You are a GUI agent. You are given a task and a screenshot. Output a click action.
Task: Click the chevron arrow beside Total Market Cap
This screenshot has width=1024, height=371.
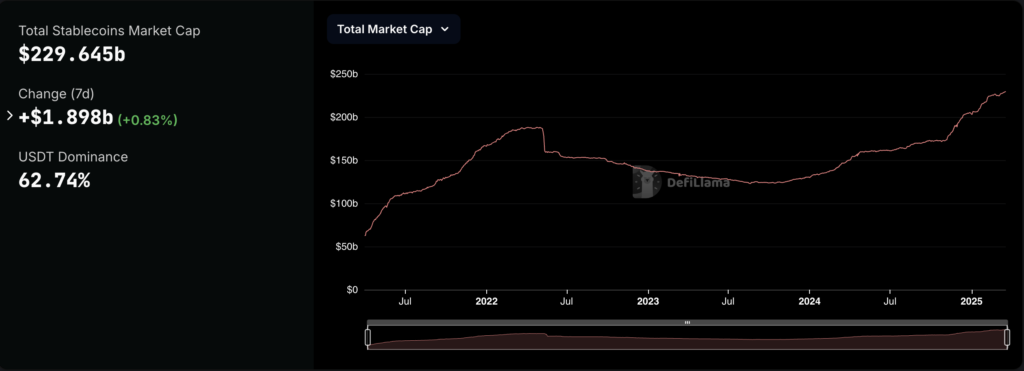(x=445, y=29)
